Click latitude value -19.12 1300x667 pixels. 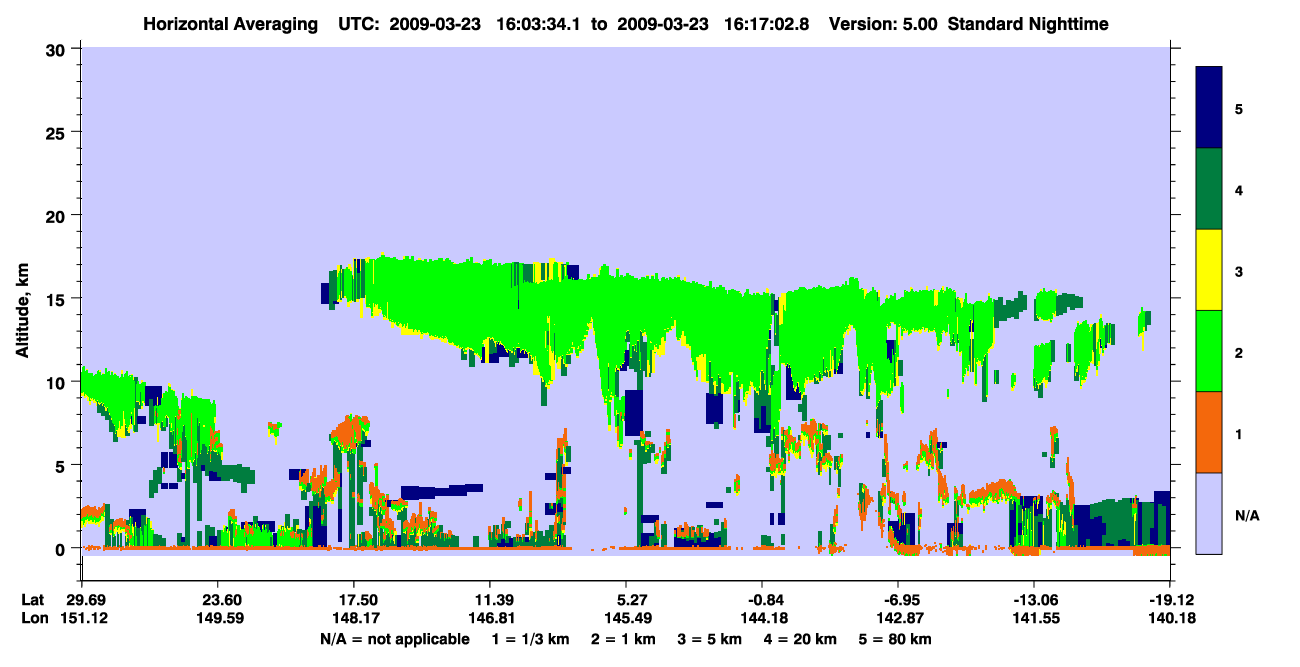coord(1171,599)
